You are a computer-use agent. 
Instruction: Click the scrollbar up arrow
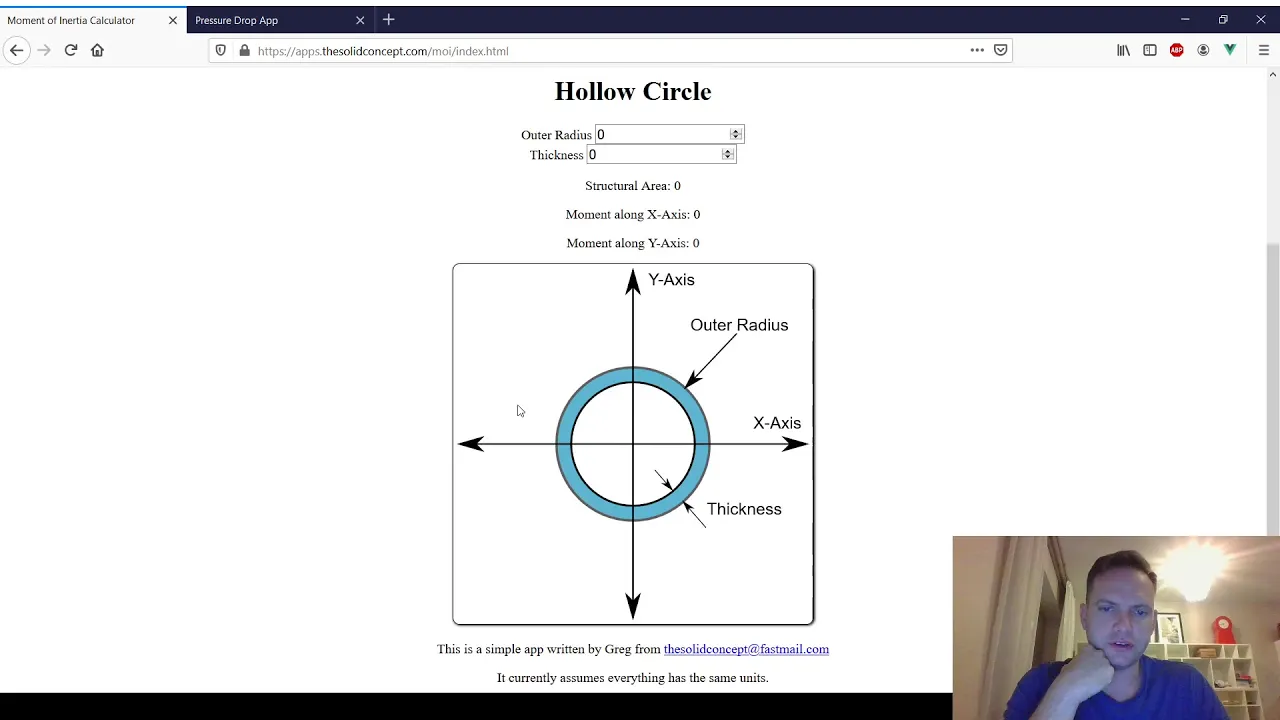click(x=1273, y=75)
